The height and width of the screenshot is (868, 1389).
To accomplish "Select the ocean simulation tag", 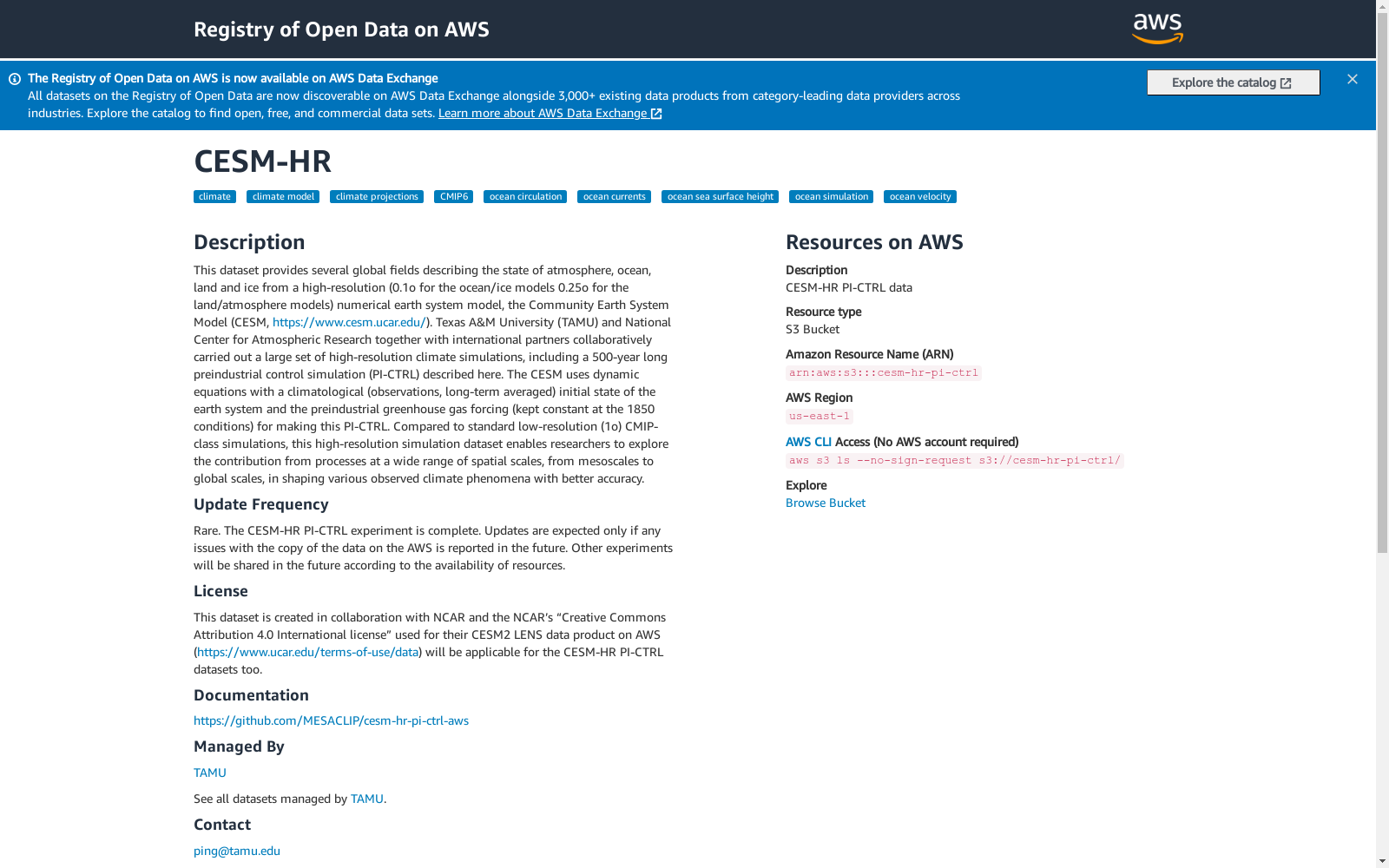I will (831, 197).
